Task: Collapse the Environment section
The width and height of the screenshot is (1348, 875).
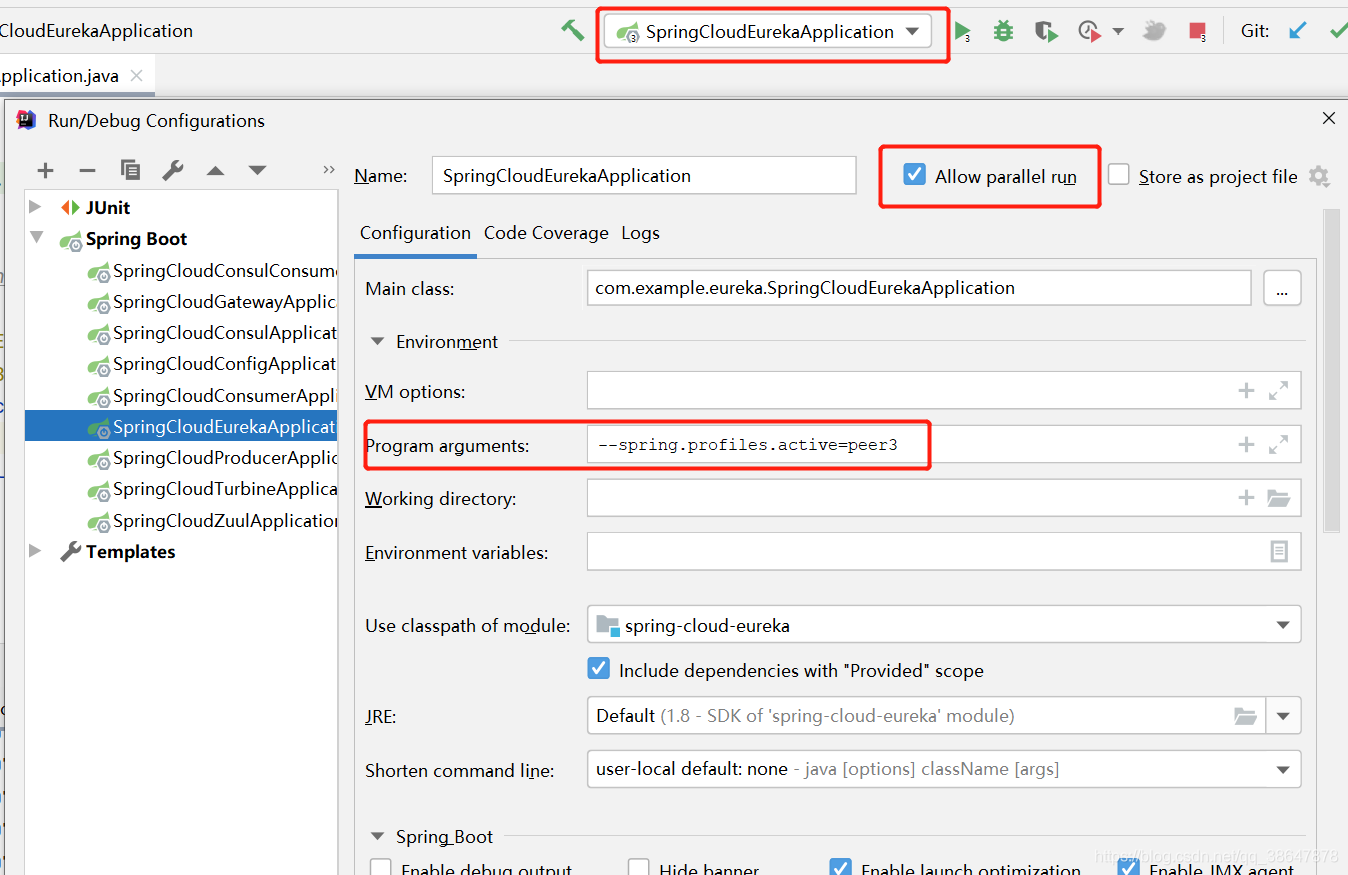Action: pos(377,341)
